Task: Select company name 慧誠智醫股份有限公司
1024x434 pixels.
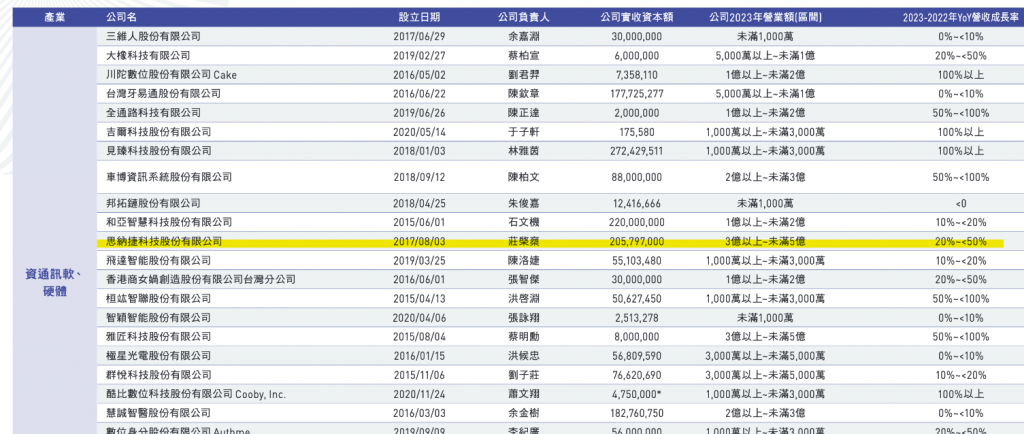Action: (158, 413)
